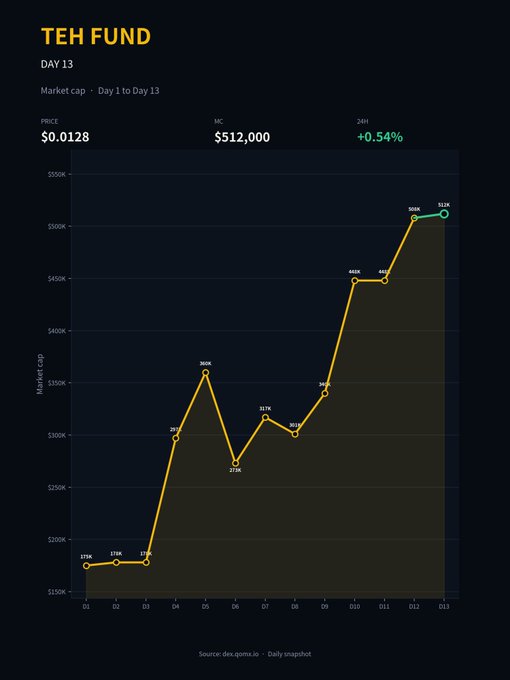The width and height of the screenshot is (510, 680).
Task: Click the D10 x-axis label
Action: 355,607
